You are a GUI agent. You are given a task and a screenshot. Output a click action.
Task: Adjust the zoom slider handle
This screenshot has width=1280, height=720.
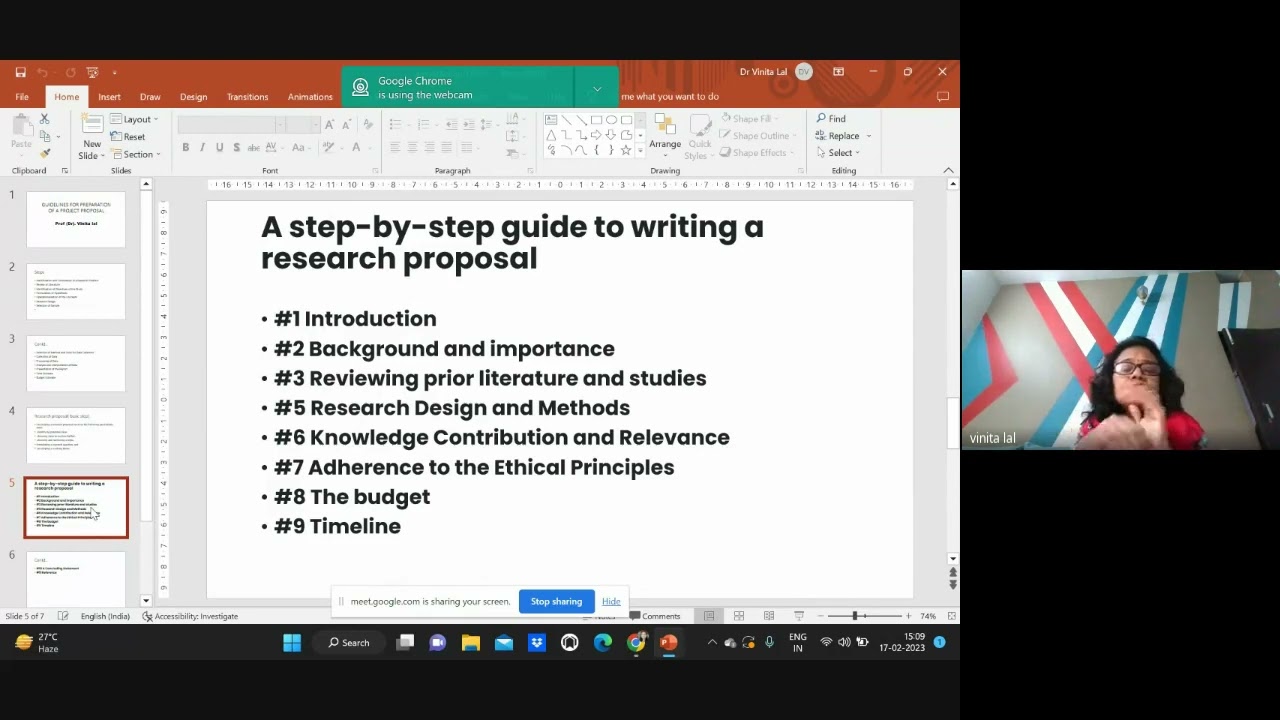click(855, 616)
